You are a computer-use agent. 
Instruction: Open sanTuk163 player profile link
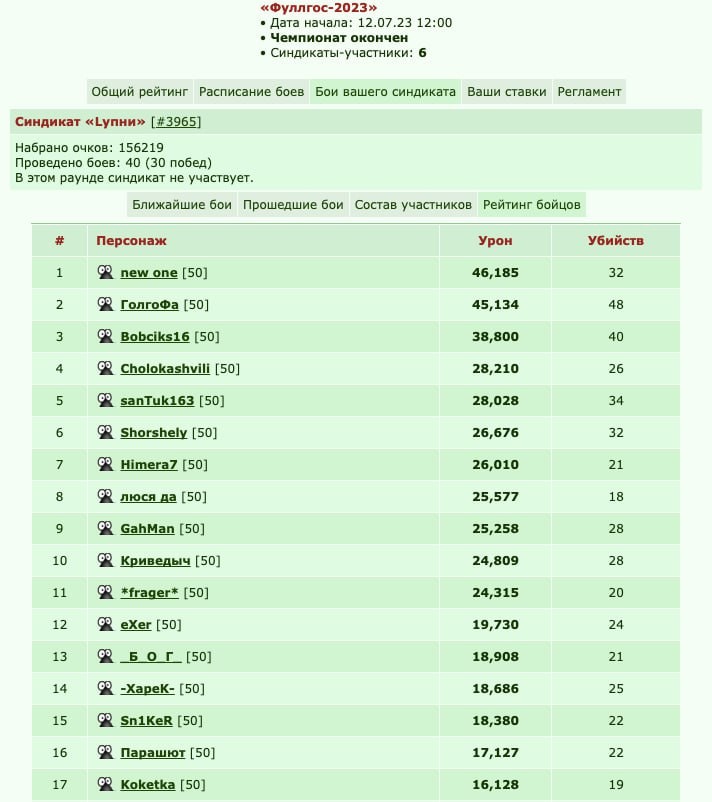point(157,400)
